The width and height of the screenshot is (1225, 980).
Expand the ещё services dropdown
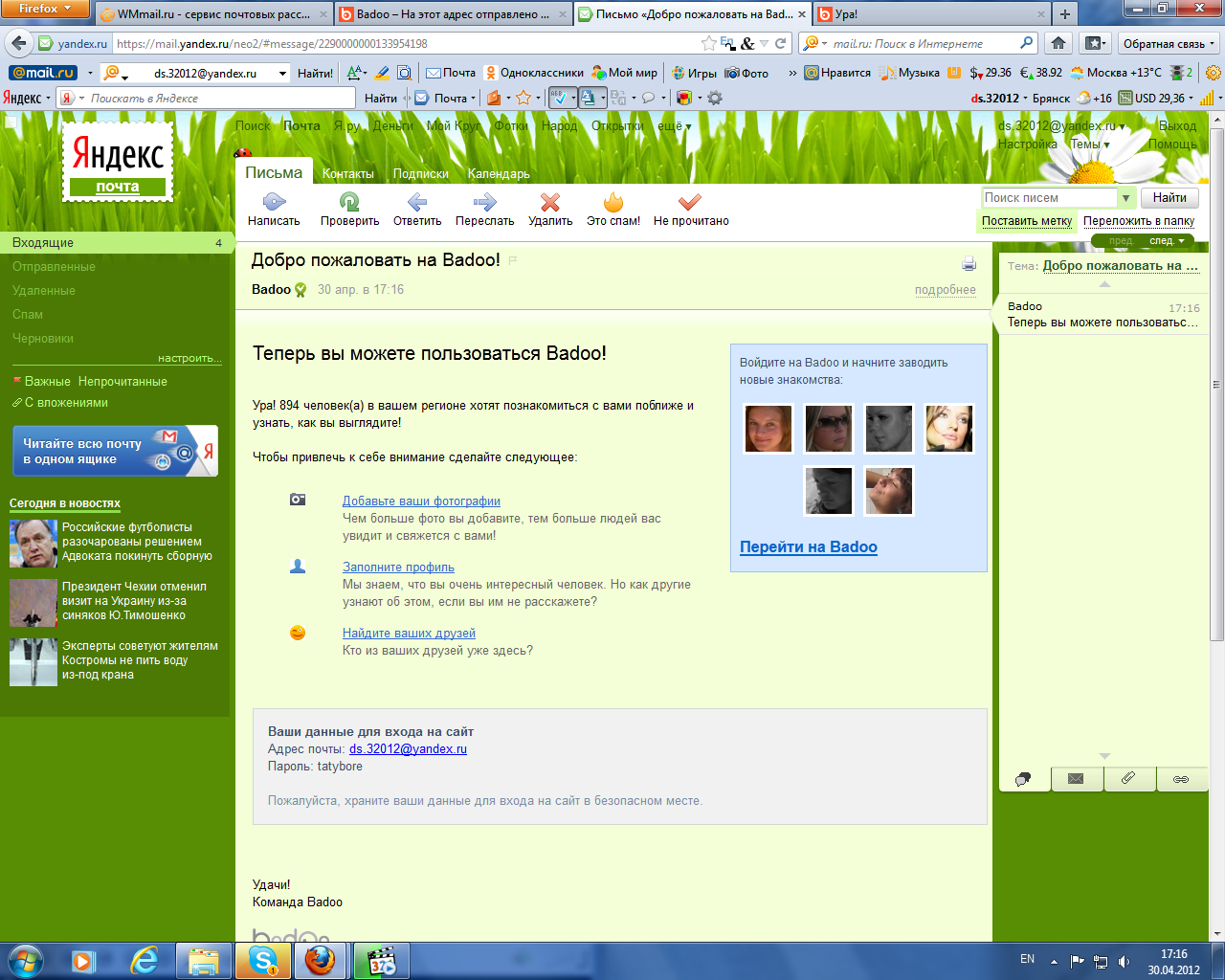(x=675, y=125)
